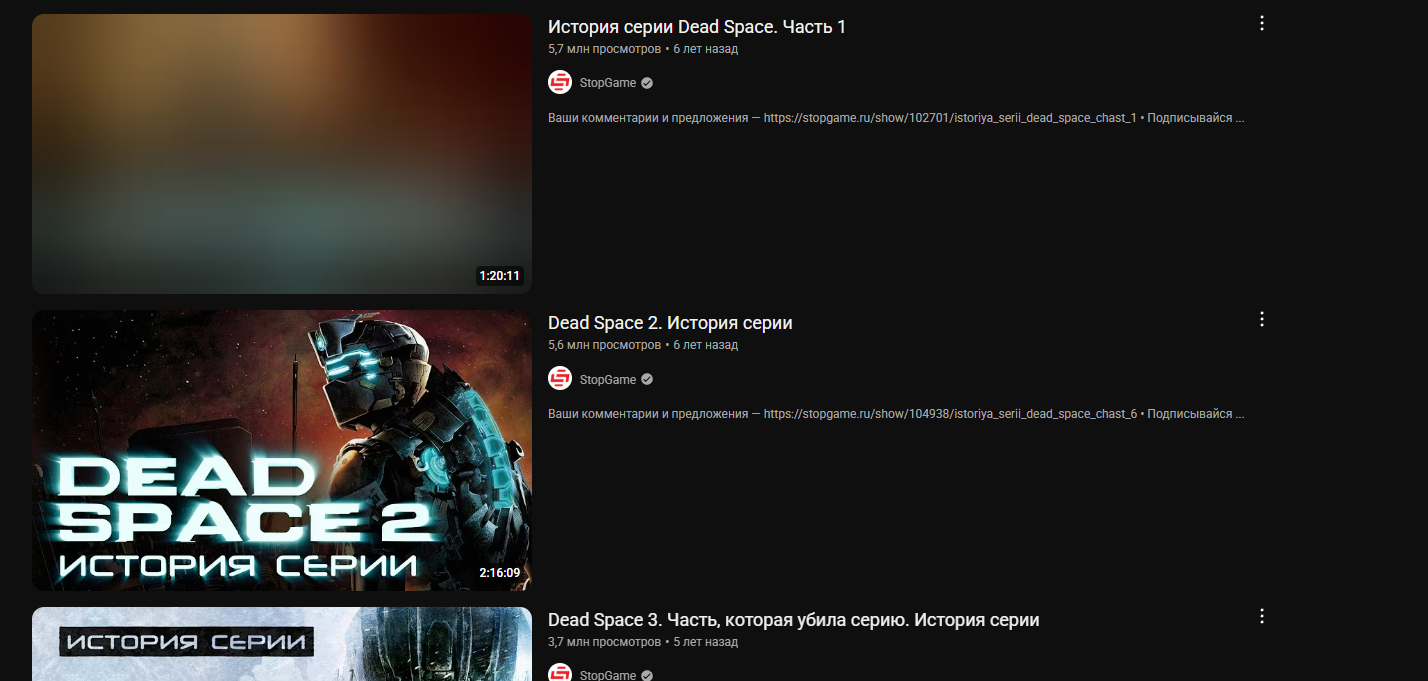Open the video Dead Space 3. Часть, которая убила серию
This screenshot has height=681, width=1428.
(794, 620)
